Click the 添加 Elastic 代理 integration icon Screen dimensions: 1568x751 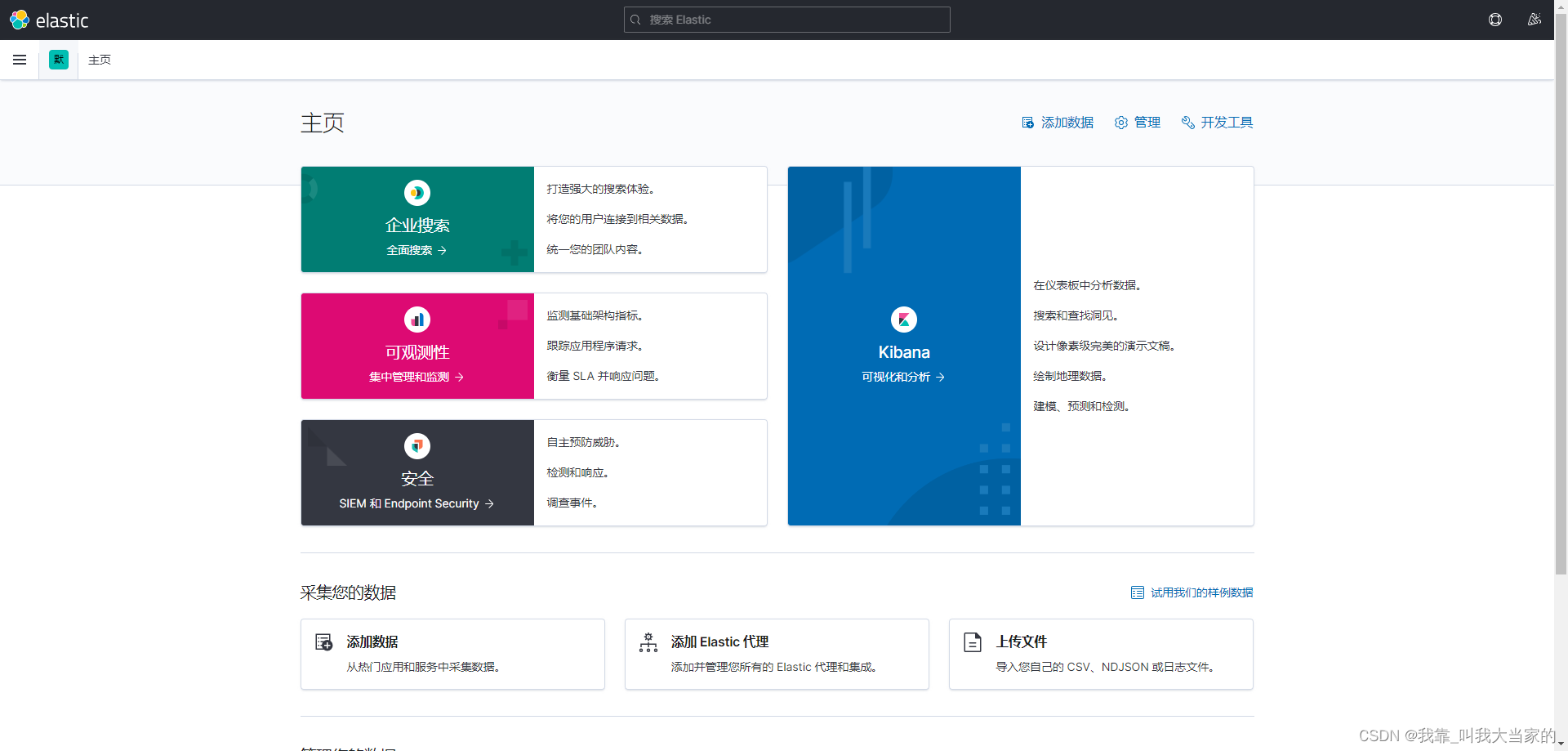[648, 642]
